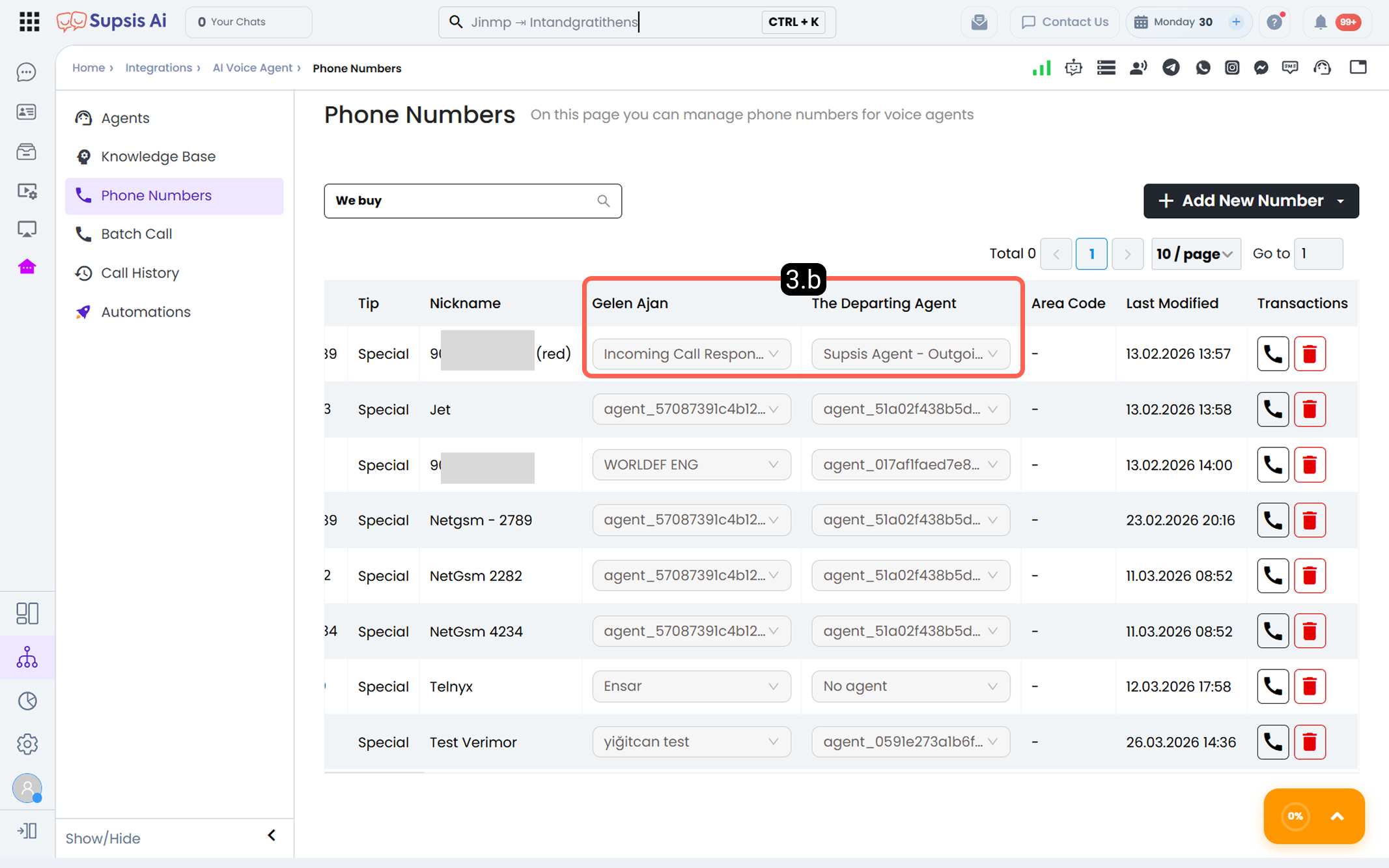Open the window panel icon at far right
The width and height of the screenshot is (1389, 868).
(x=1358, y=67)
